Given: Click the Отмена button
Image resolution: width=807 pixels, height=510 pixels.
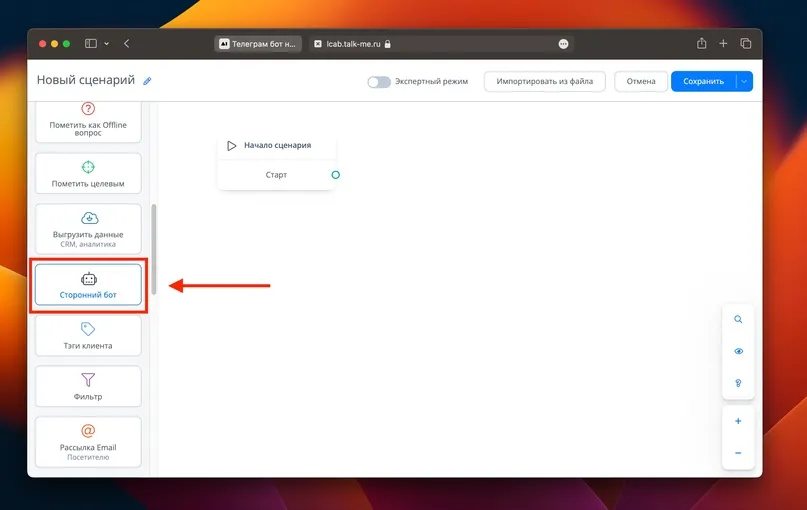Looking at the screenshot, I should (641, 81).
